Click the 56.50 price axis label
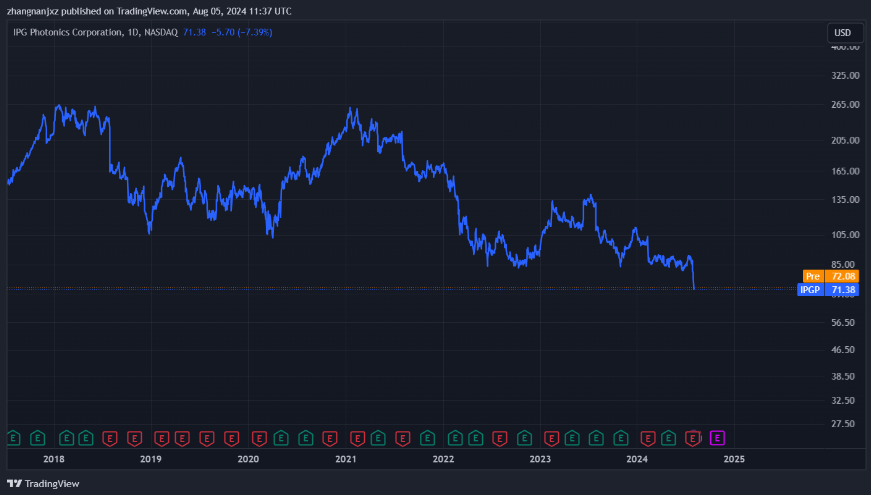Viewport: 871px width, 495px height. [843, 322]
